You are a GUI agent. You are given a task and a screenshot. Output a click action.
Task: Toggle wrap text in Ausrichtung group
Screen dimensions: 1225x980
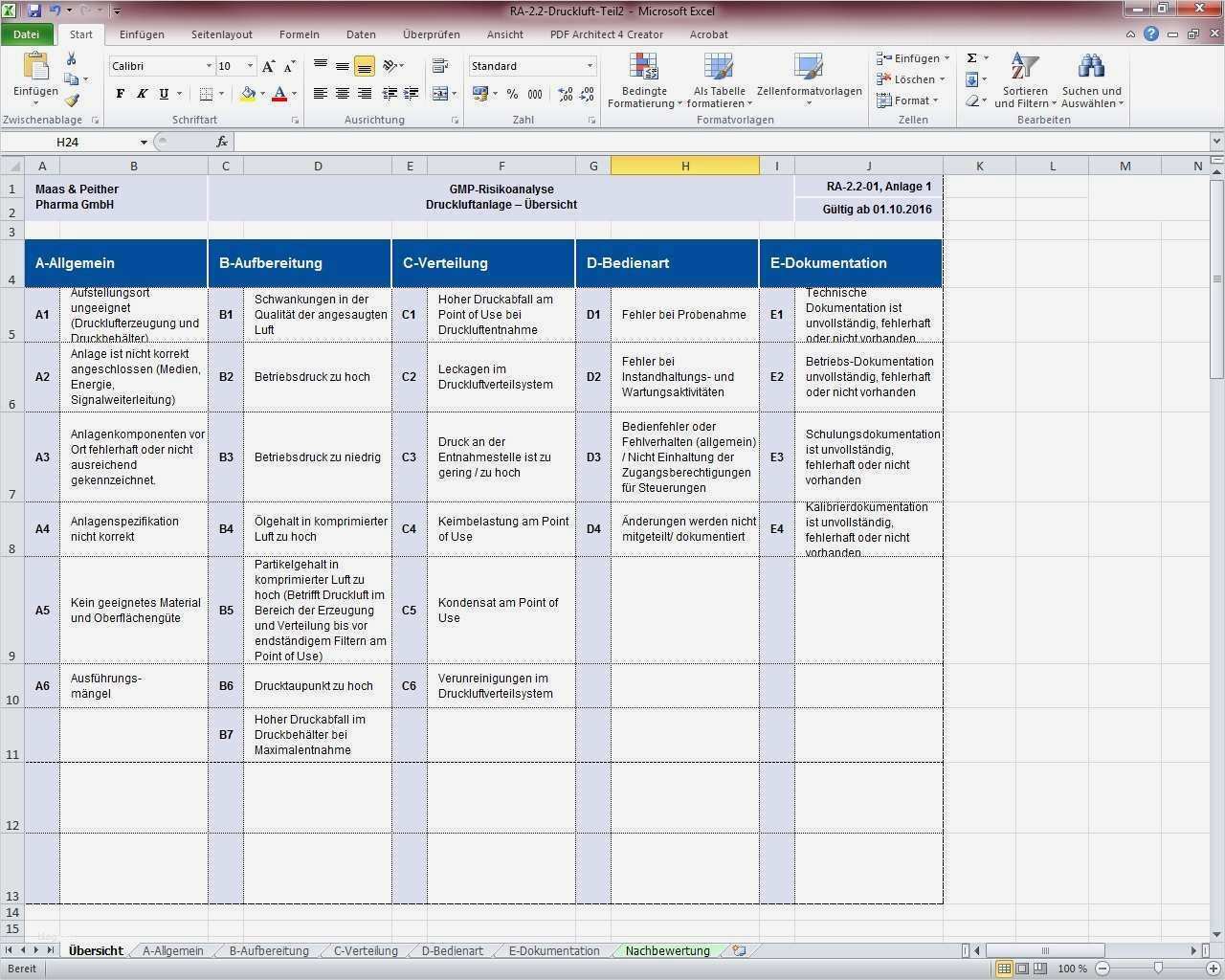coord(439,64)
